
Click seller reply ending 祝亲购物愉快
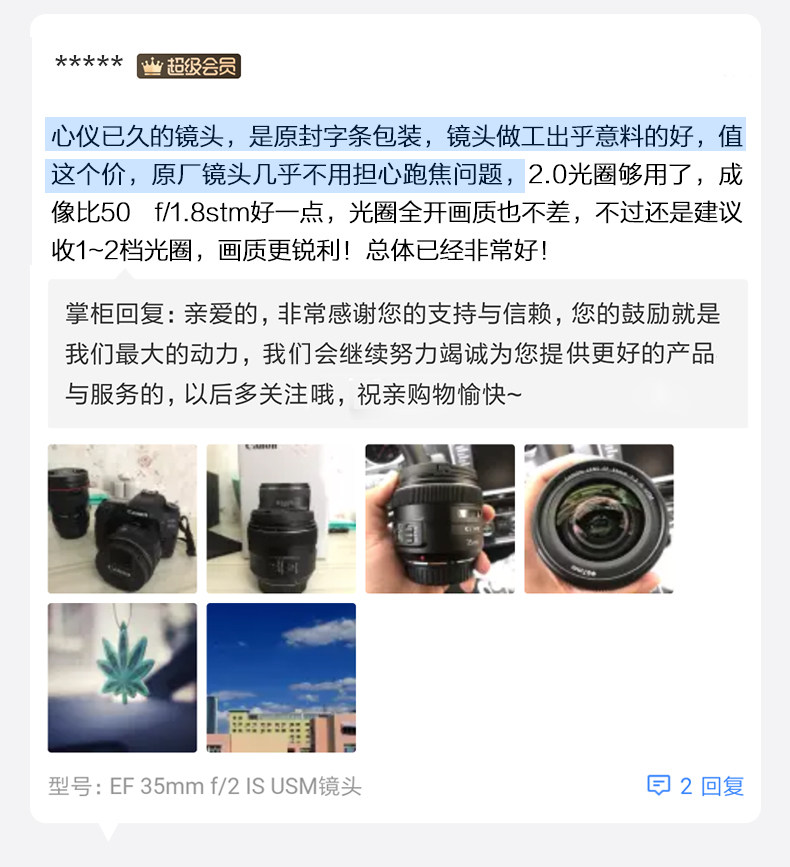pos(439,395)
